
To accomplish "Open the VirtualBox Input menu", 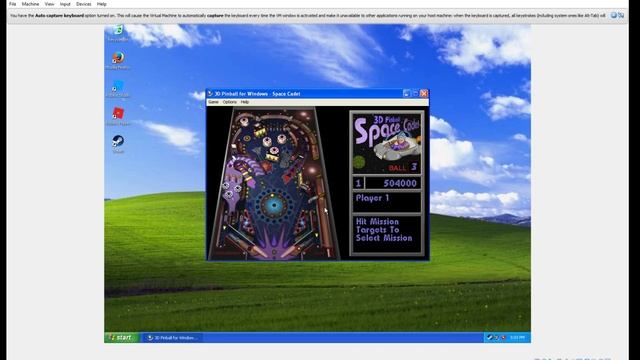I will [65, 4].
